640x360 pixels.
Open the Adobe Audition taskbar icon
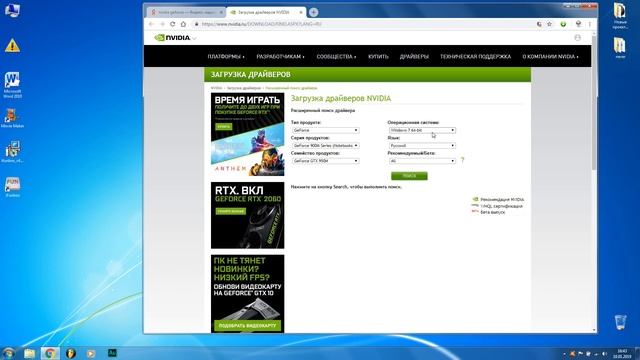[112, 353]
